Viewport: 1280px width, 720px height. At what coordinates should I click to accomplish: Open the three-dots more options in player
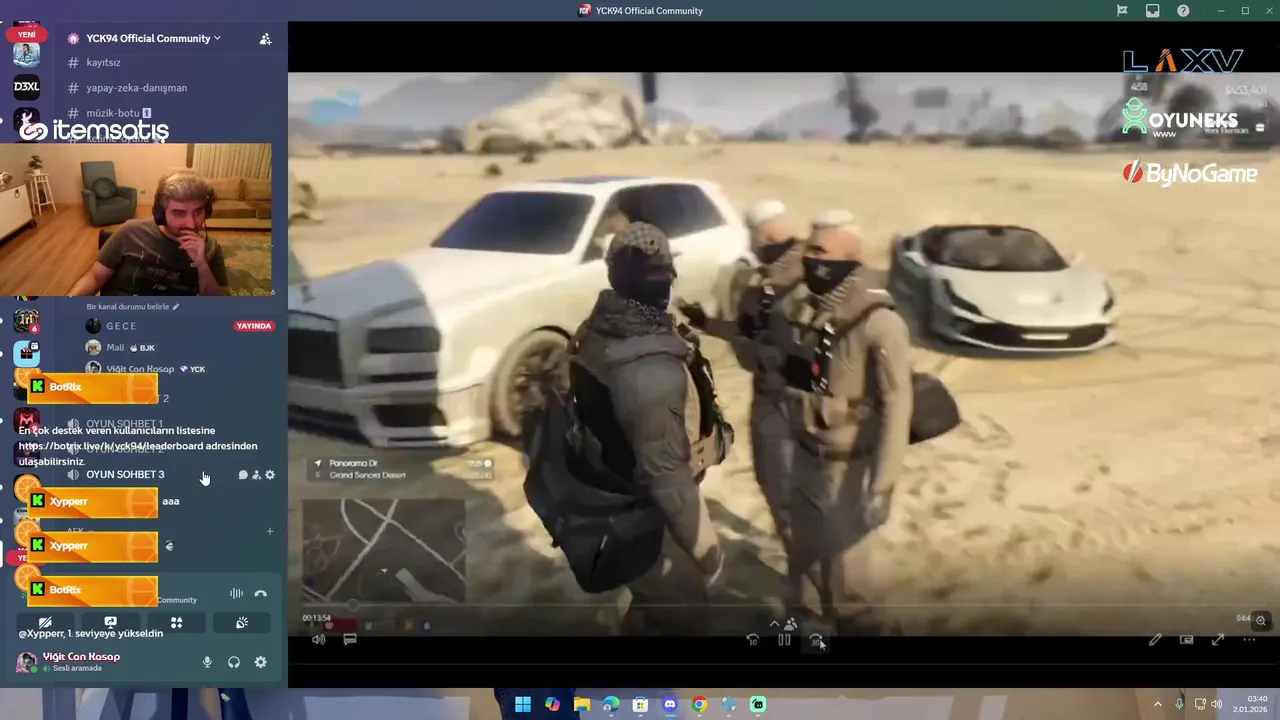click(1249, 640)
